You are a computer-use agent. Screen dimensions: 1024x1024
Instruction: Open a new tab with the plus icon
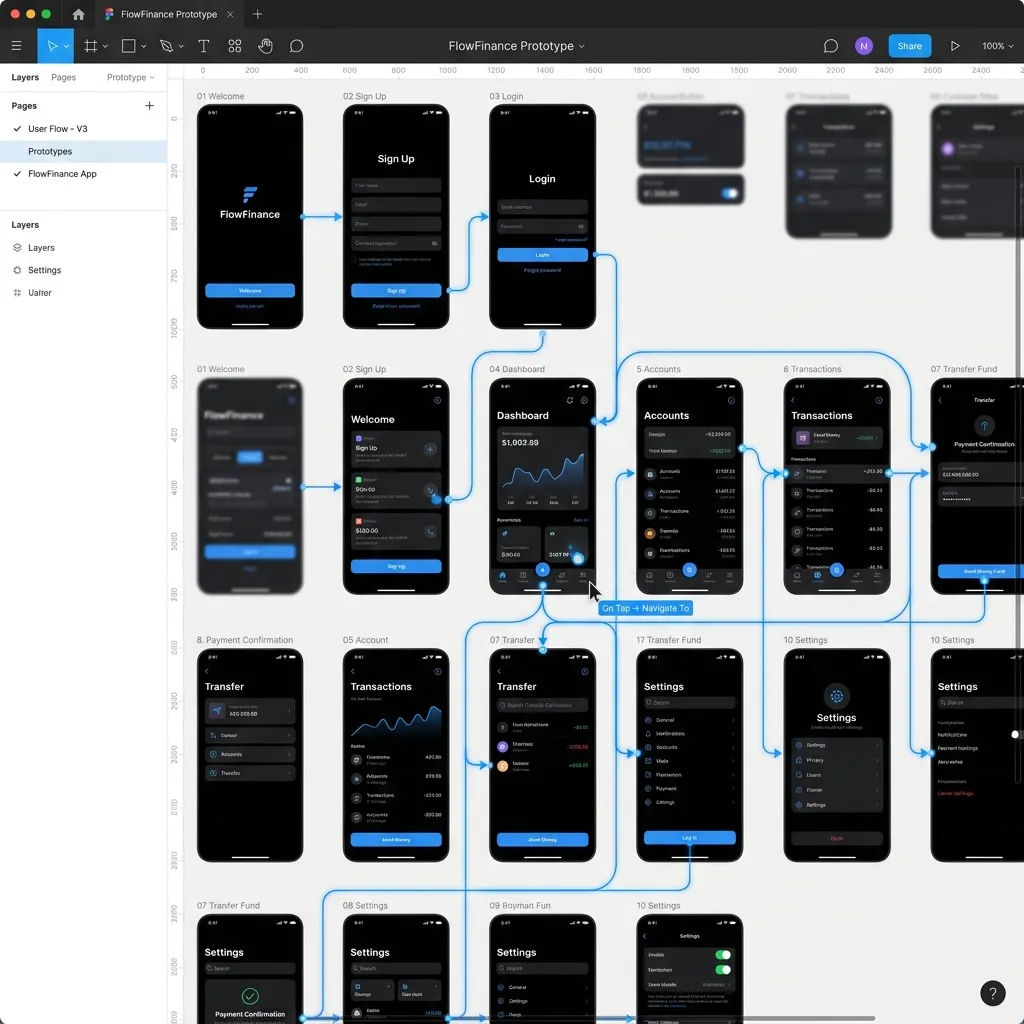[257, 14]
